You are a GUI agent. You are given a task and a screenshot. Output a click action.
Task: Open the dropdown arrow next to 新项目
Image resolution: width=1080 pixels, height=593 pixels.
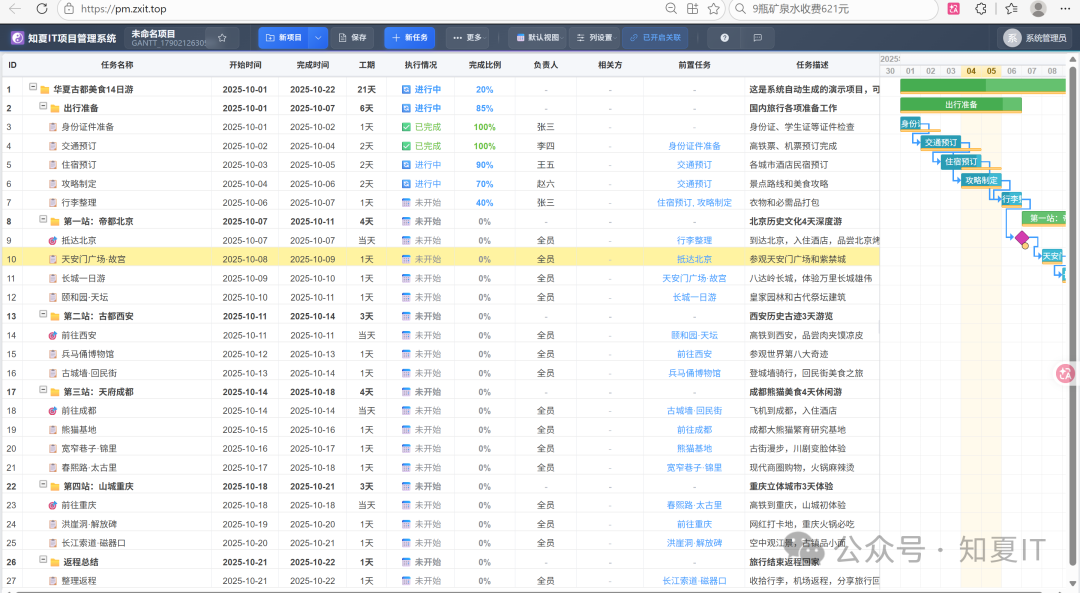tap(318, 38)
